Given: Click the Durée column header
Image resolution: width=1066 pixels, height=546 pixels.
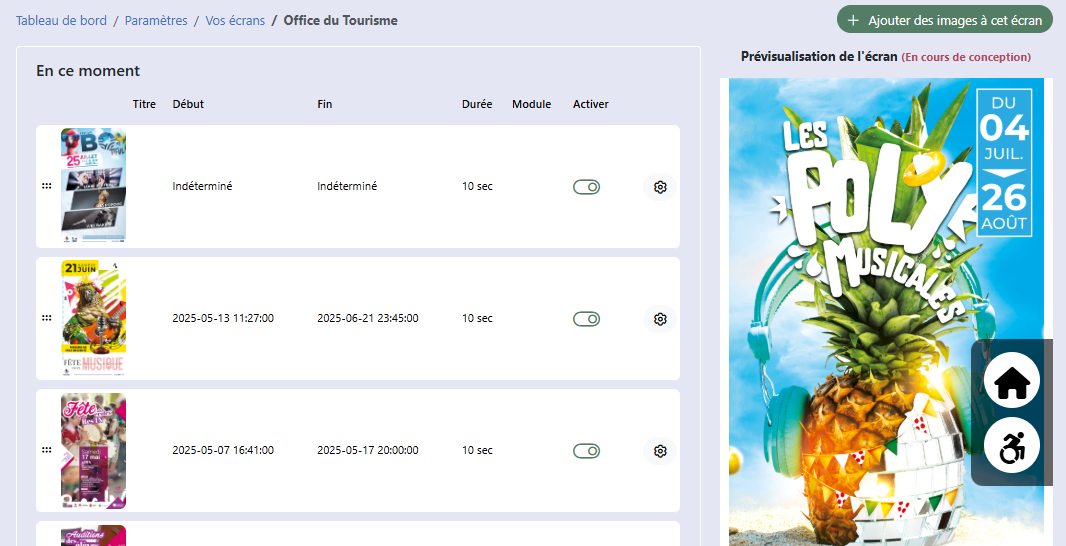Looking at the screenshot, I should 477,104.
